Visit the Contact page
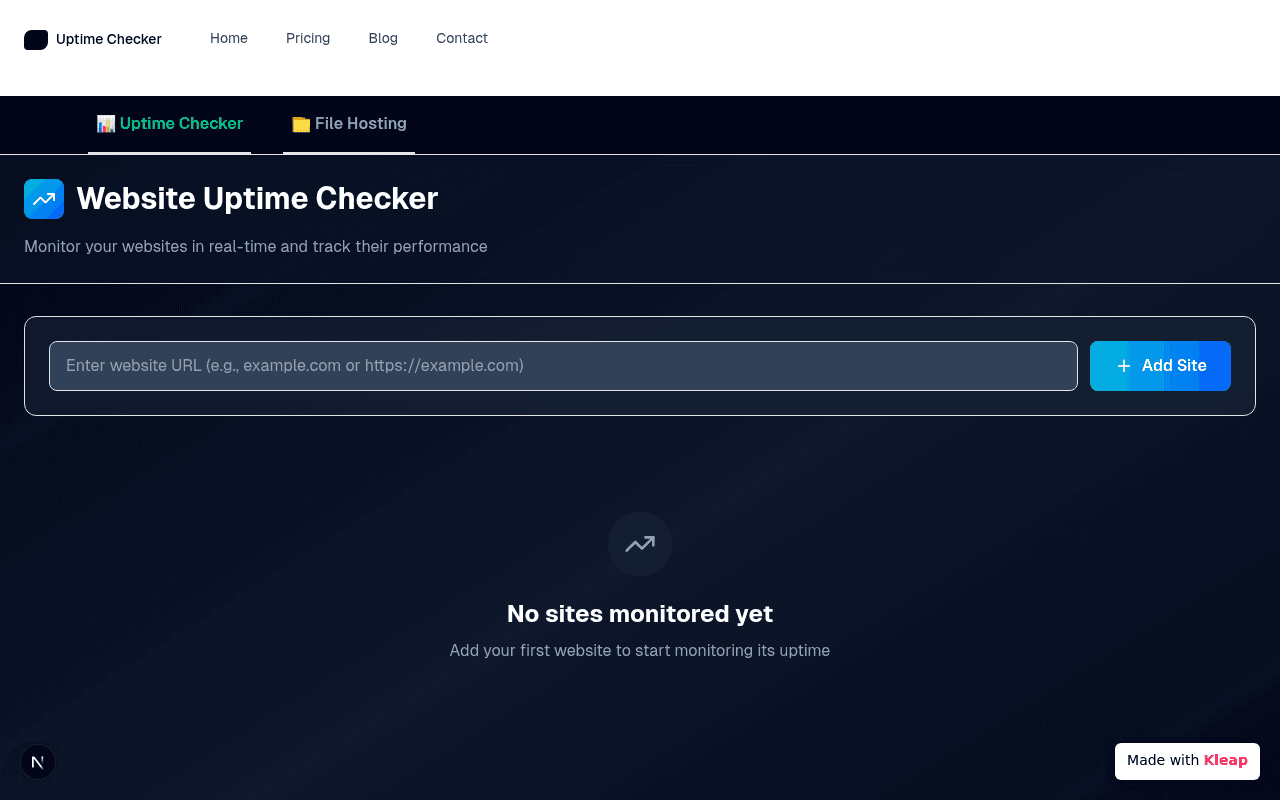The height and width of the screenshot is (800, 1280). click(462, 38)
